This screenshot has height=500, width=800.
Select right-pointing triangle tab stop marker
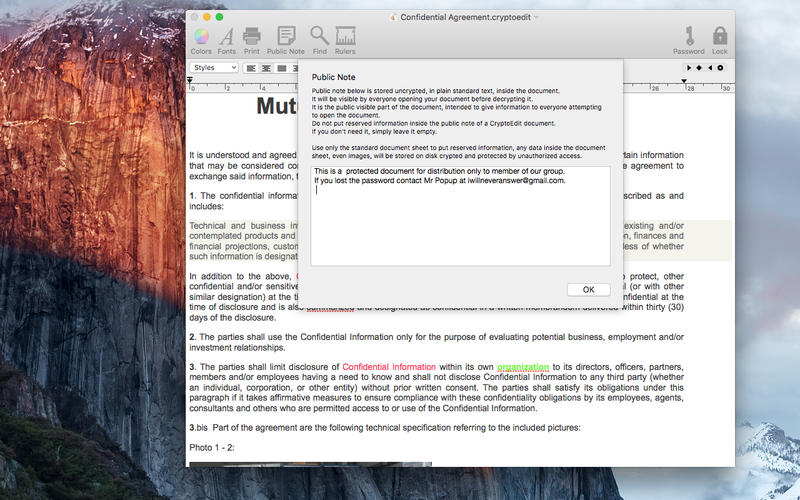[x=689, y=68]
